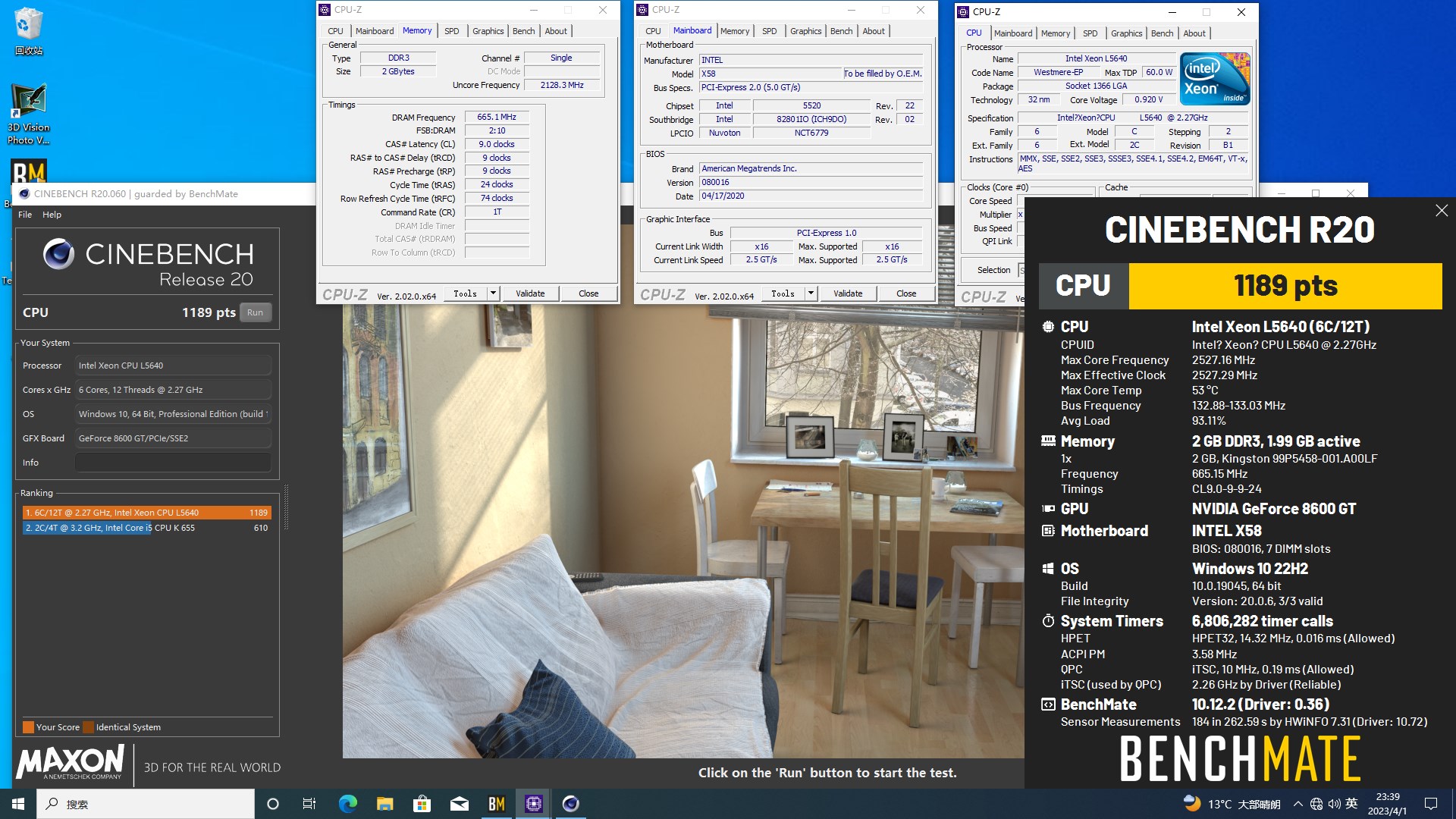Open Graphics tab in CPU-Z CPU window
Screen dimensions: 1456x819
pos(1126,33)
